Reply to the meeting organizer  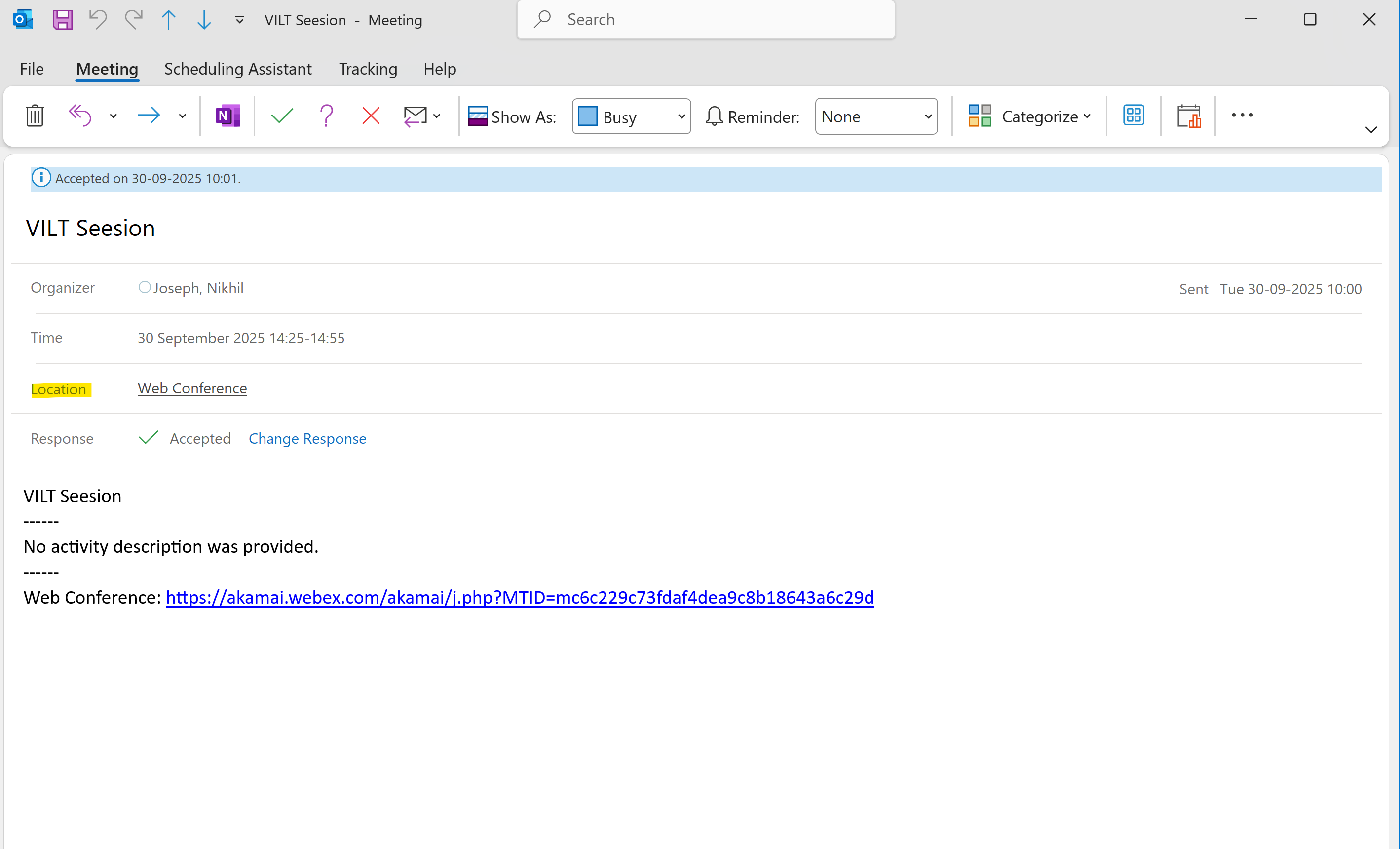coord(79,116)
